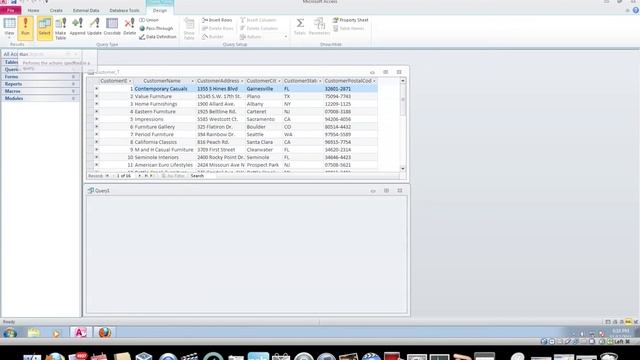
Task: Open the Builder in Query Setup
Action: point(213,37)
